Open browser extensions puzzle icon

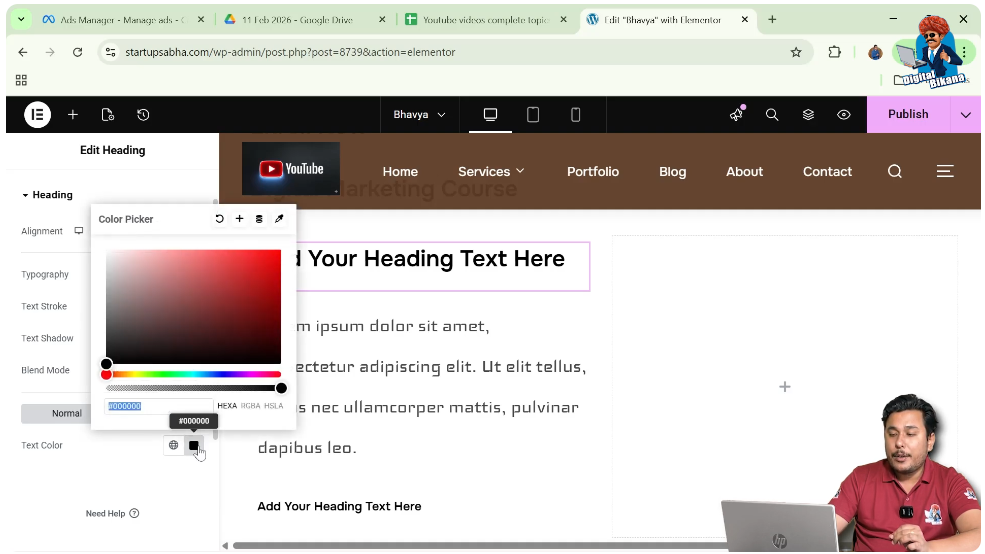tap(834, 52)
